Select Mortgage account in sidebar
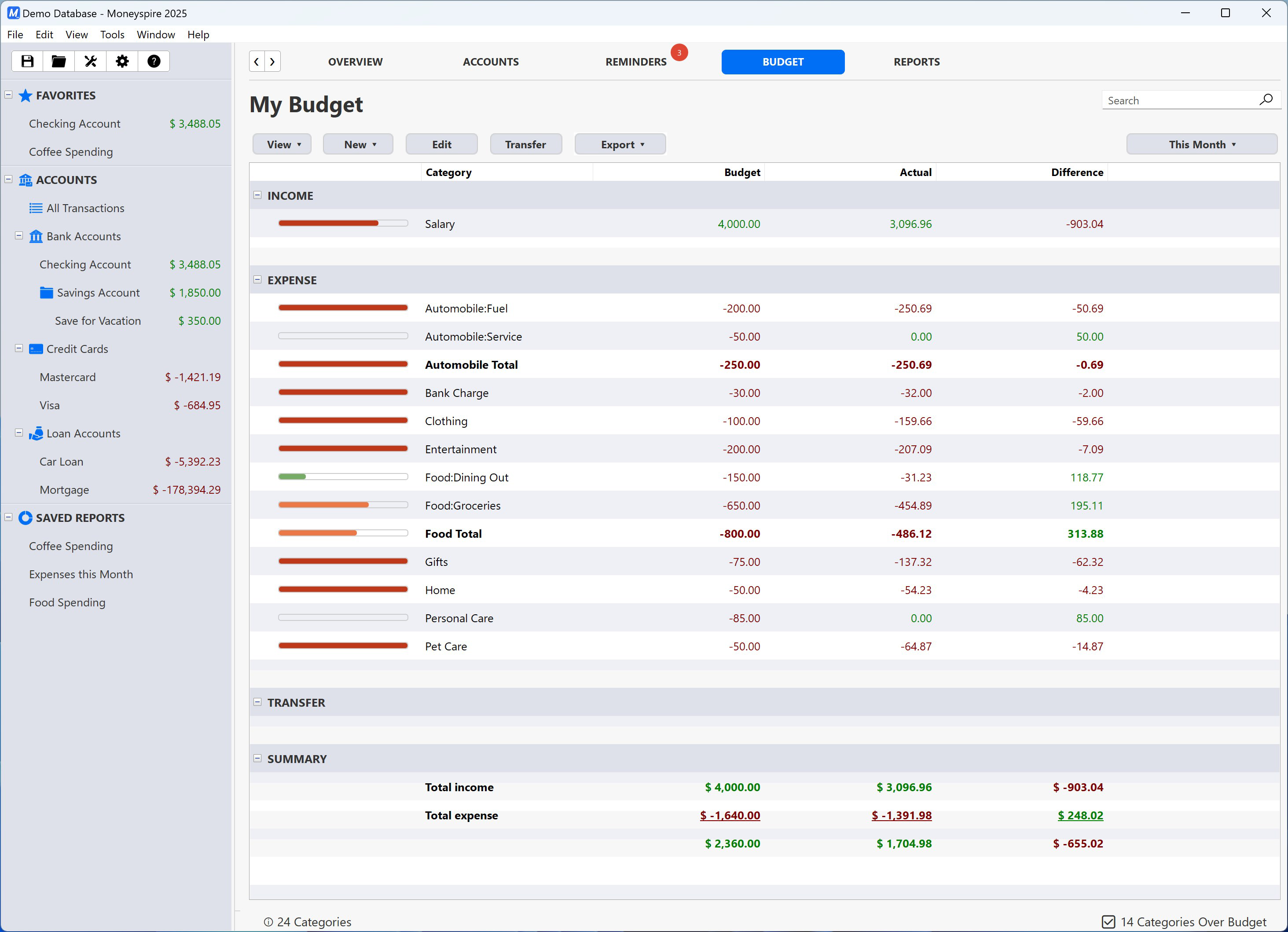This screenshot has width=1288, height=932. [117, 490]
